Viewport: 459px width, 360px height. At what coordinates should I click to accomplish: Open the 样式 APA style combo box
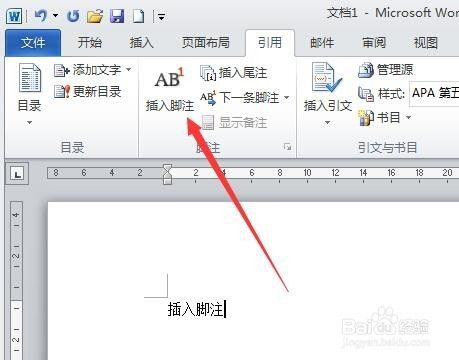point(434,93)
